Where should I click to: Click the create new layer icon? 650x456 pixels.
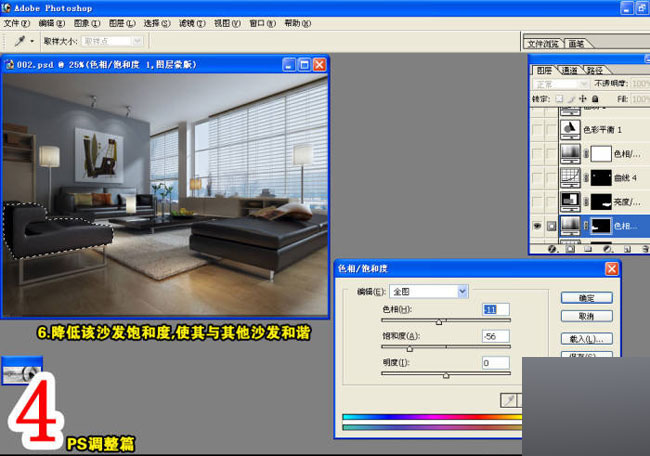[x=627, y=249]
